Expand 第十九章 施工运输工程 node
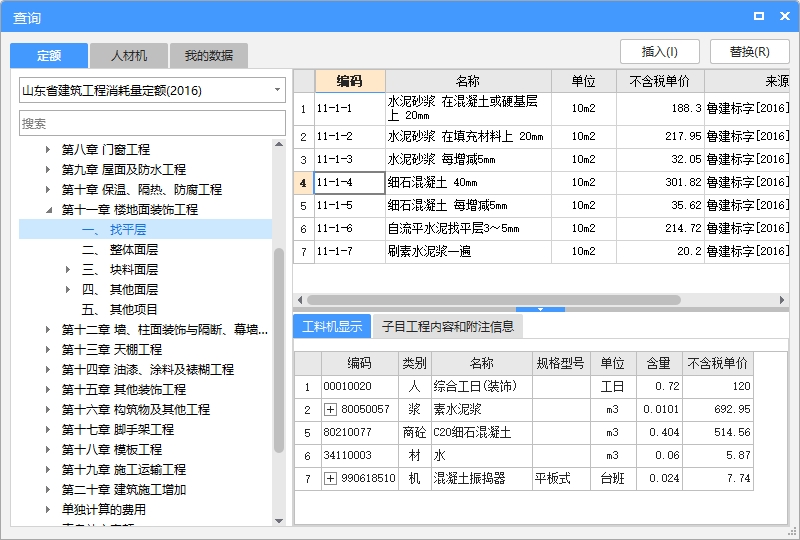This screenshot has height=540, width=800. tap(48, 470)
